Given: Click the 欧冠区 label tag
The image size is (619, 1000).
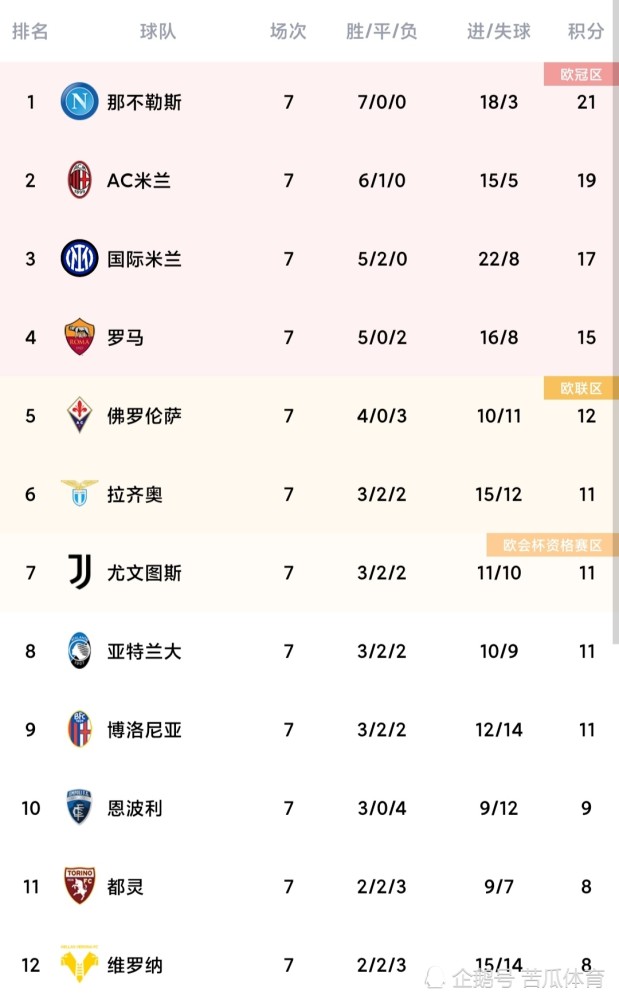Looking at the screenshot, I should pos(581,75).
